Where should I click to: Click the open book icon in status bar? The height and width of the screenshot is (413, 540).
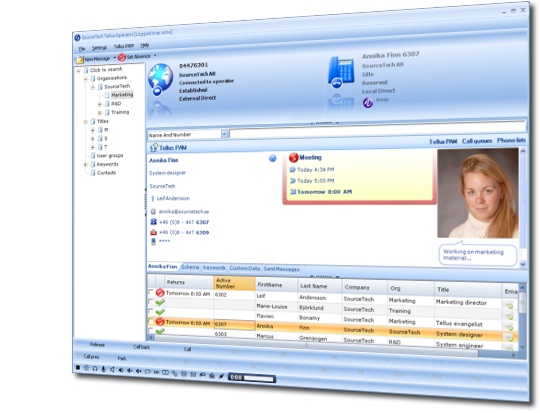165,373
